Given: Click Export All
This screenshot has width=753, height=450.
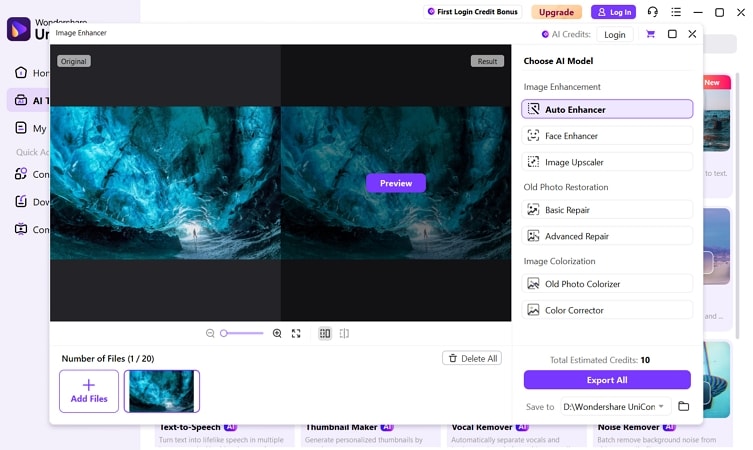Looking at the screenshot, I should click(607, 379).
